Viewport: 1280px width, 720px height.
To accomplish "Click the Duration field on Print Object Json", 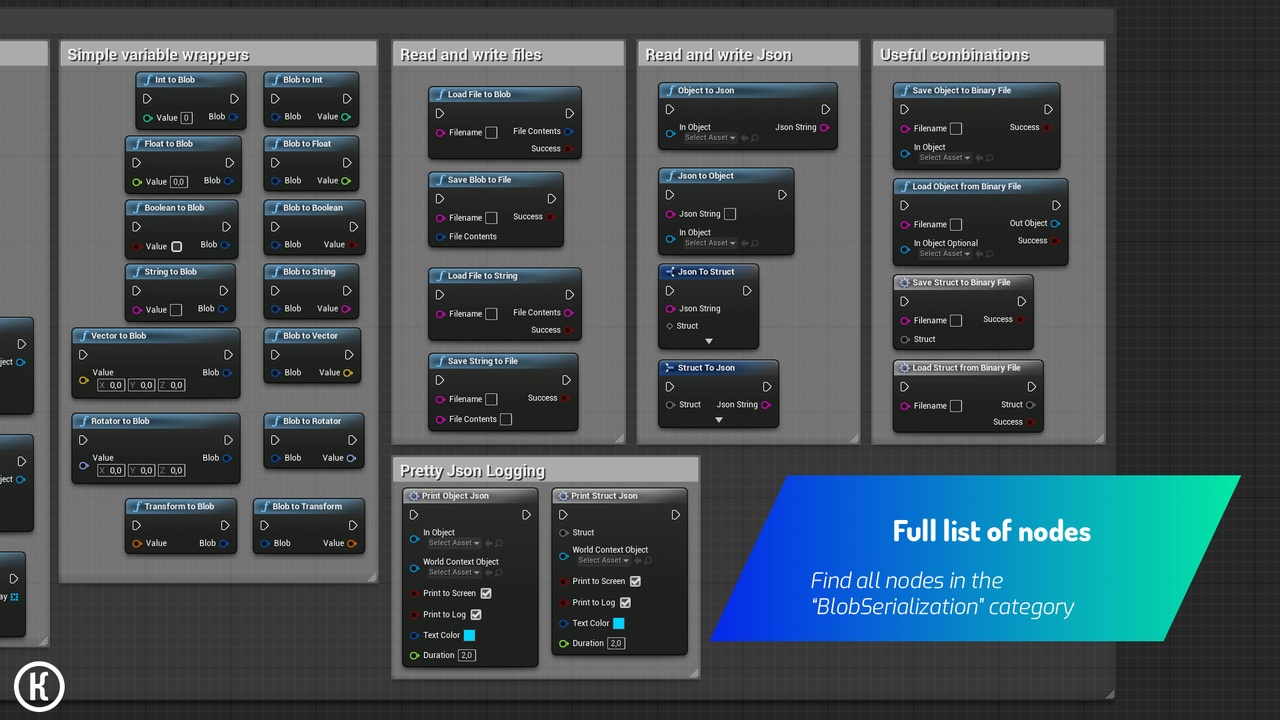I will [466, 656].
